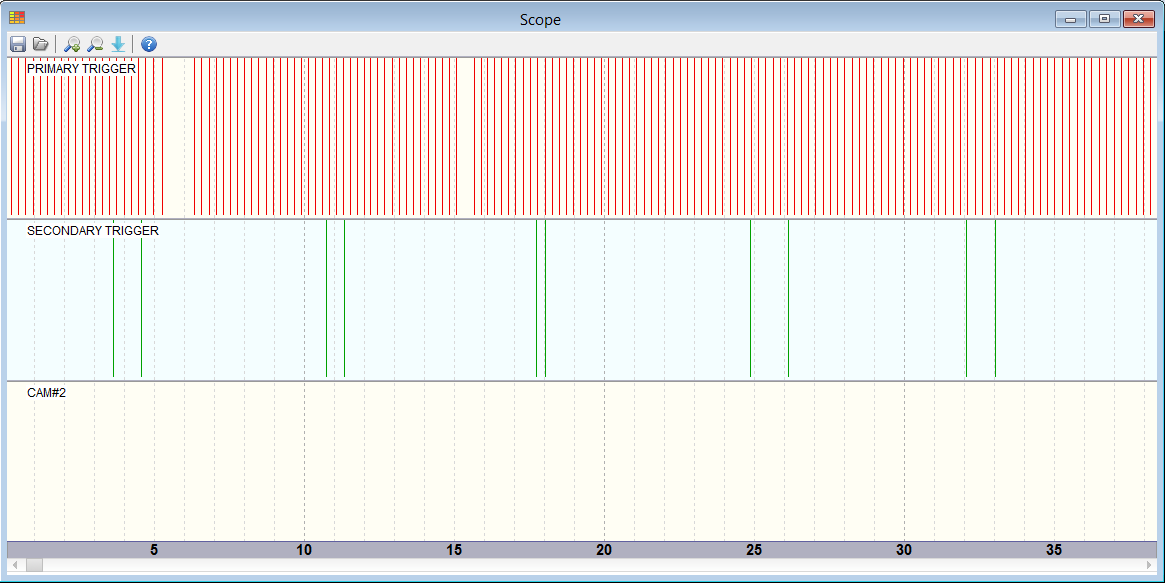
Task: Open Help with the question mark icon
Action: (x=149, y=44)
